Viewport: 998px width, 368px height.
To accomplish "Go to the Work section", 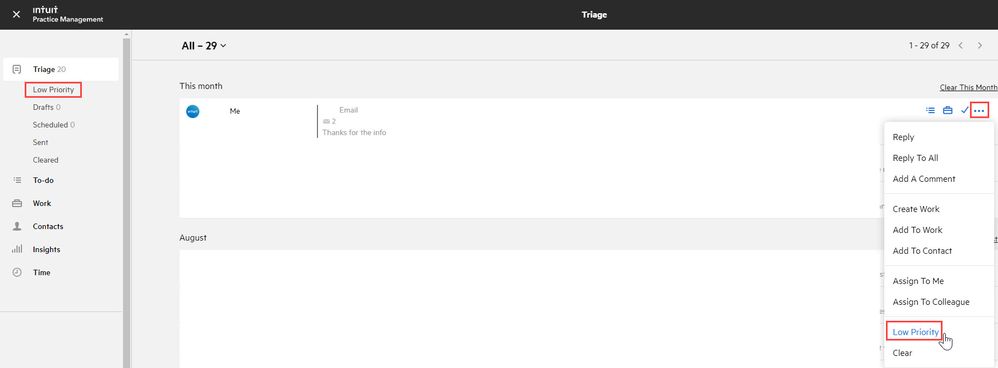I will tap(42, 203).
